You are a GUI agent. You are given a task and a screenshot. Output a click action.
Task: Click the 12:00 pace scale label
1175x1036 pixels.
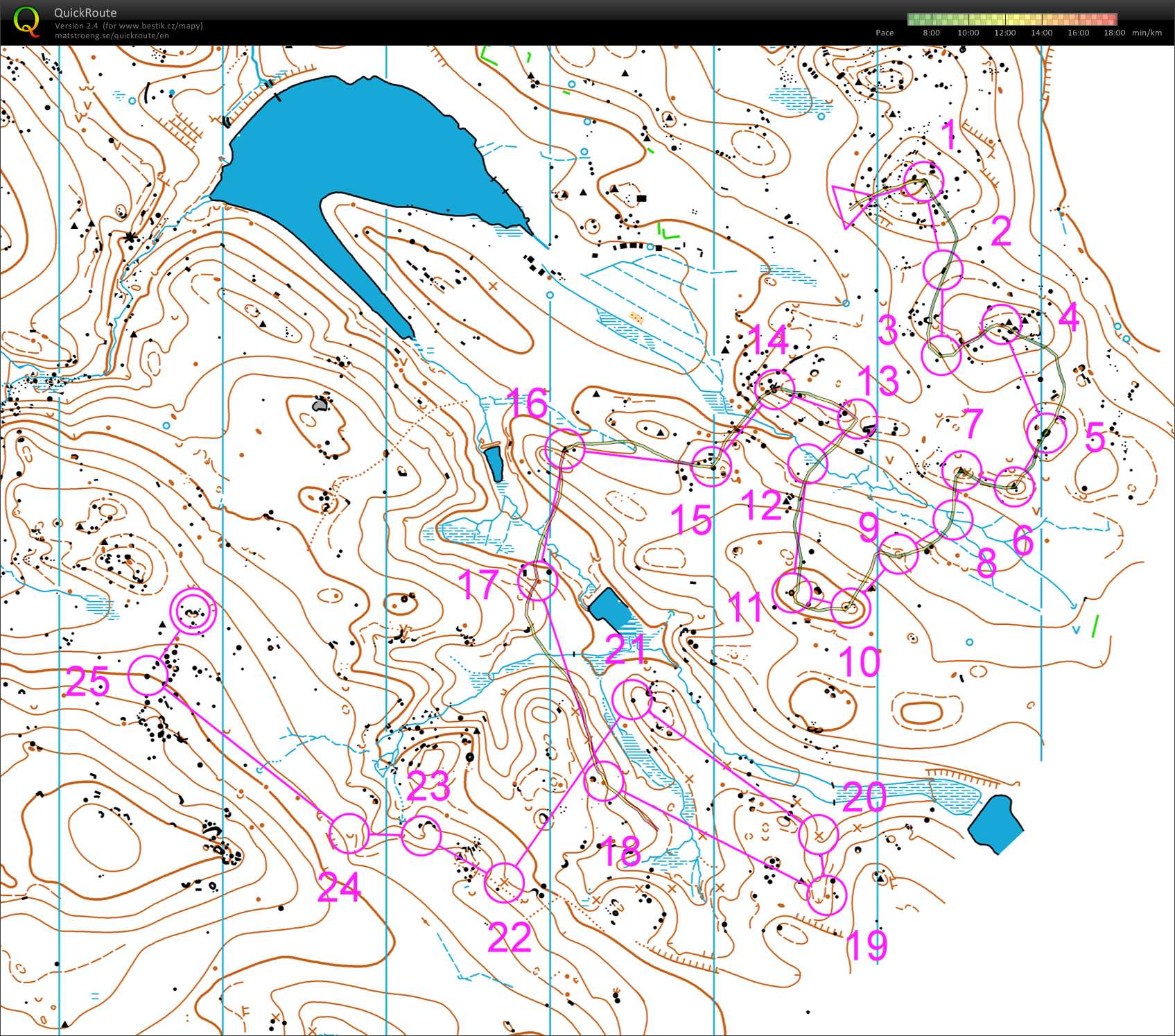(1004, 33)
